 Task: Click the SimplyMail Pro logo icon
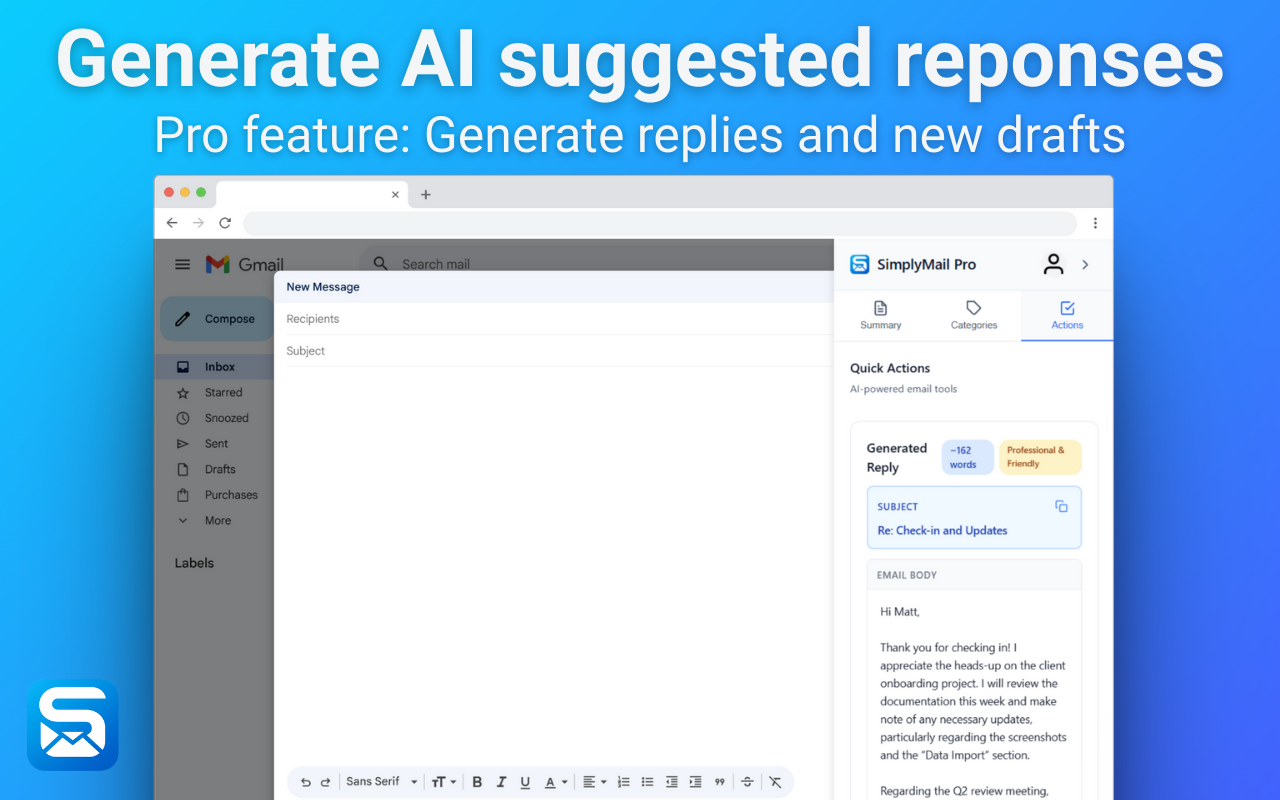(860, 264)
